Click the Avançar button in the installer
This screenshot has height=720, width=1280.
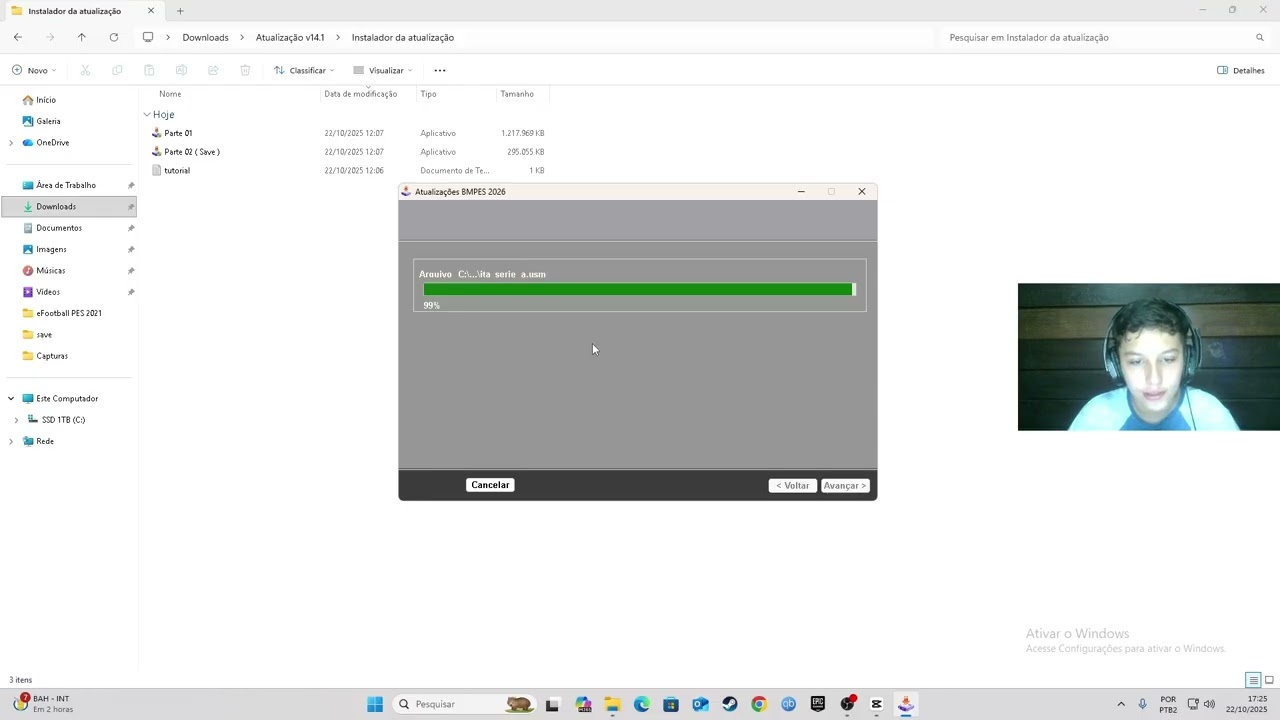tap(845, 486)
